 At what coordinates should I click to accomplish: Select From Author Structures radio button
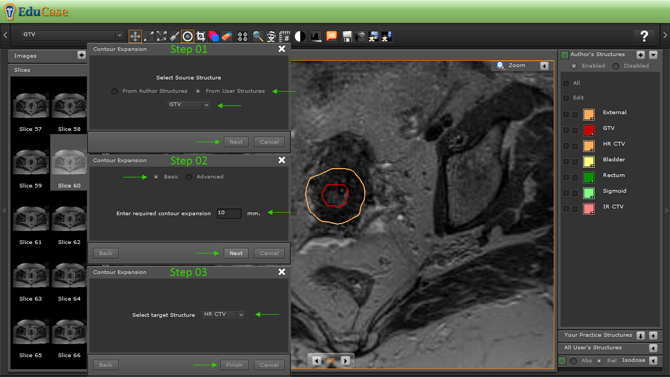(x=115, y=91)
